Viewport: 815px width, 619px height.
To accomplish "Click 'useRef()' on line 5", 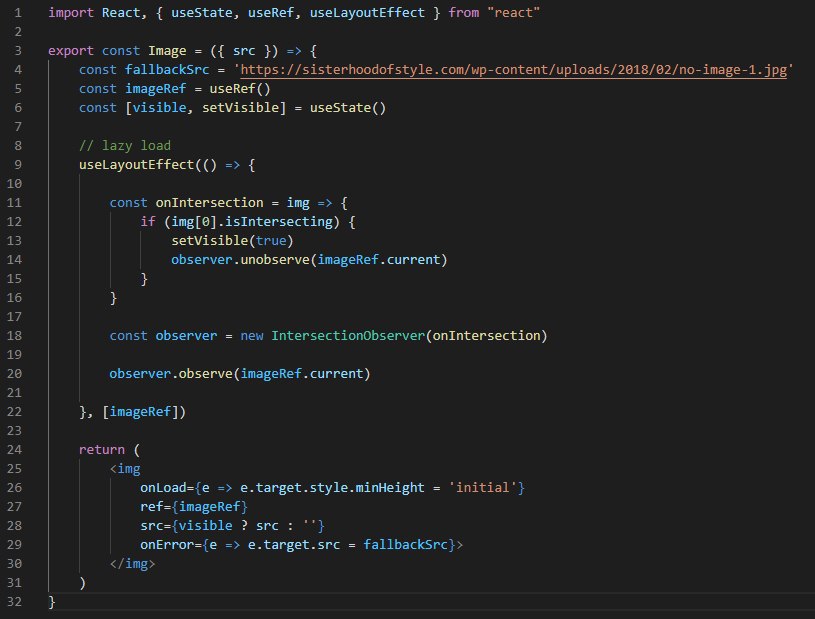I will 240,89.
